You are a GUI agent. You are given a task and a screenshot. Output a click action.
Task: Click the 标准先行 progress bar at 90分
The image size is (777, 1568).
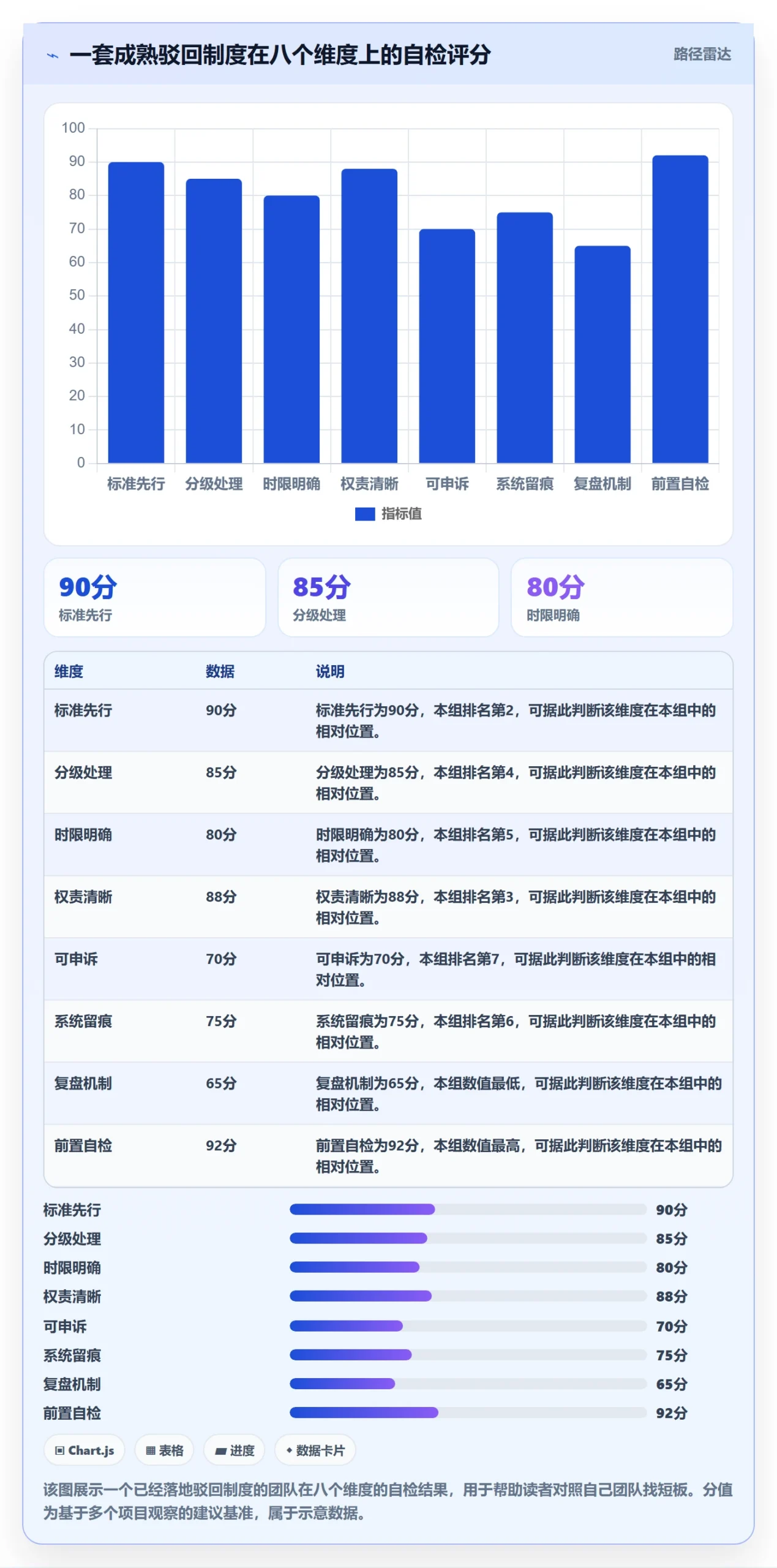[468, 1210]
